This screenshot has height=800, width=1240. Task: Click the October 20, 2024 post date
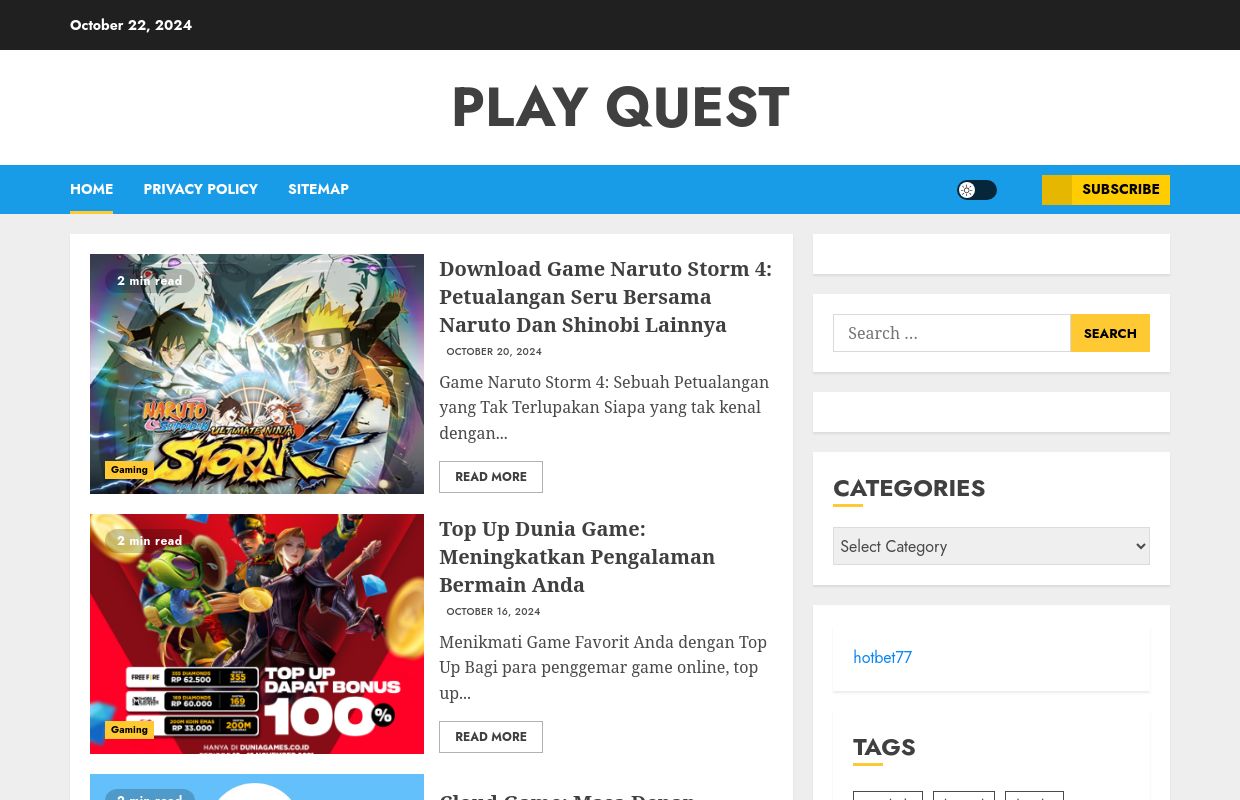494,352
